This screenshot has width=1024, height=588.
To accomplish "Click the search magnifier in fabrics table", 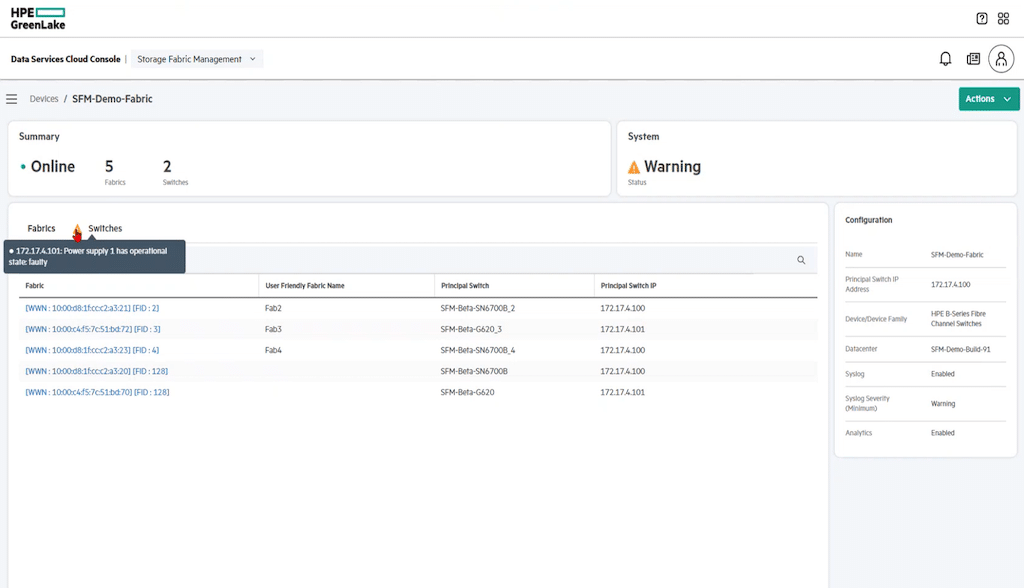I will tap(801, 260).
